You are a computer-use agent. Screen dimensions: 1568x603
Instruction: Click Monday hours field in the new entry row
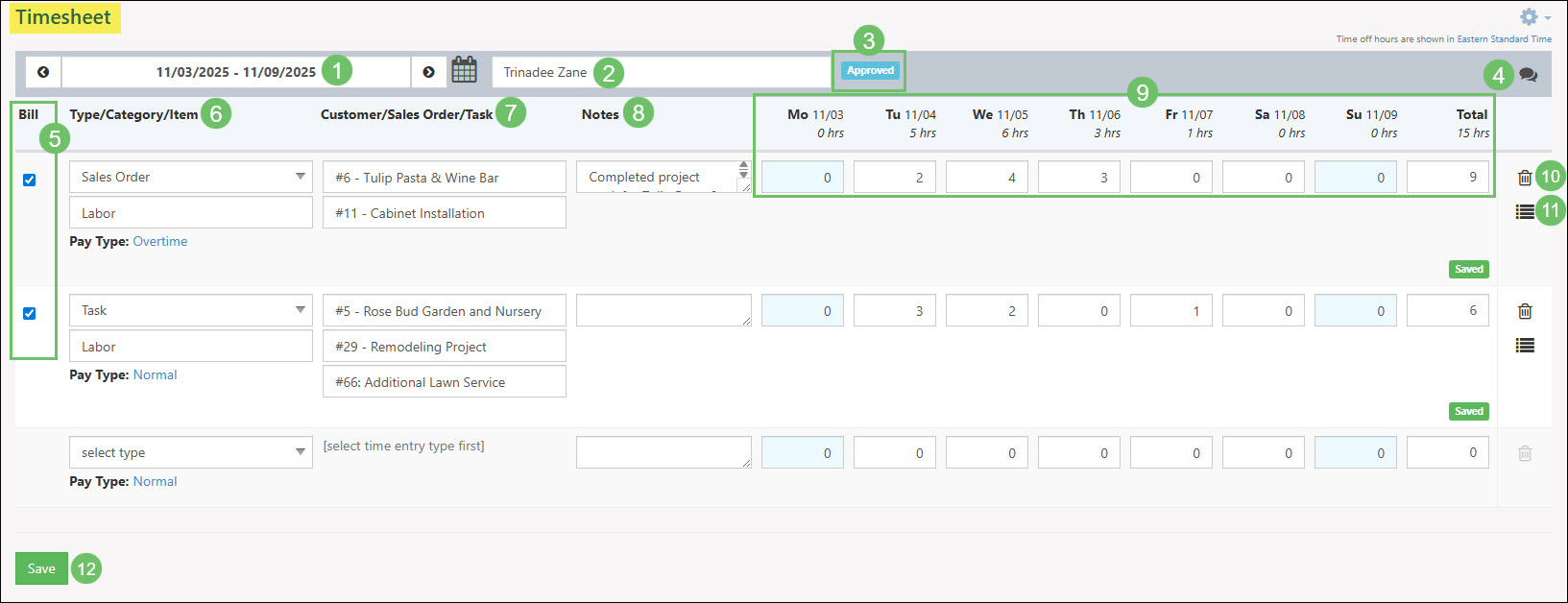pos(803,452)
